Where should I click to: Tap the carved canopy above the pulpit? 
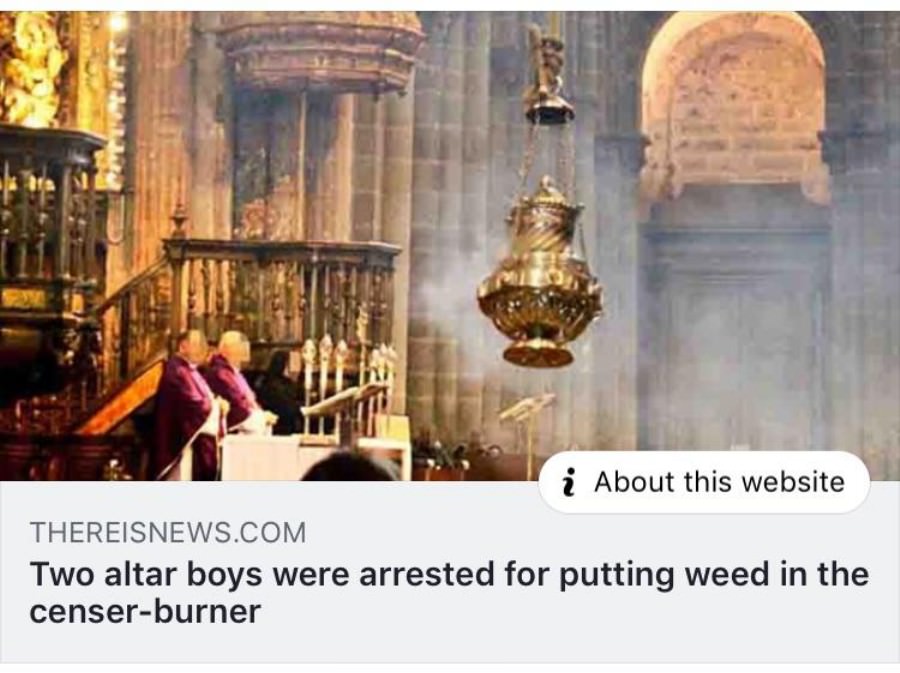tap(320, 53)
